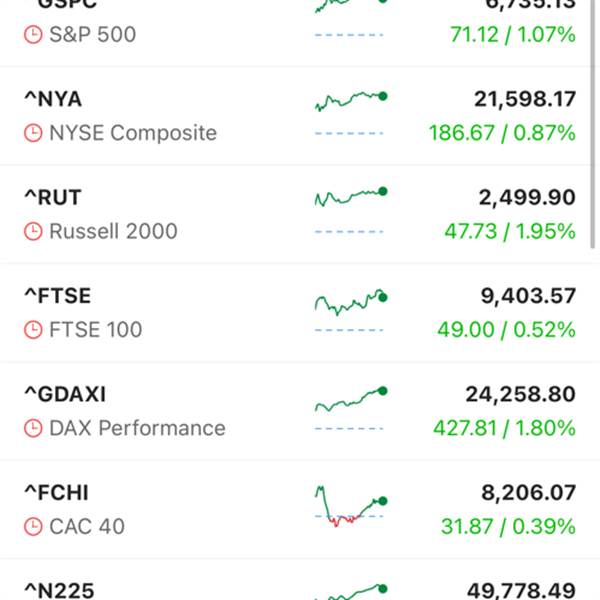Open the ^RUT sparkline chart
The image size is (600, 600).
click(x=350, y=197)
